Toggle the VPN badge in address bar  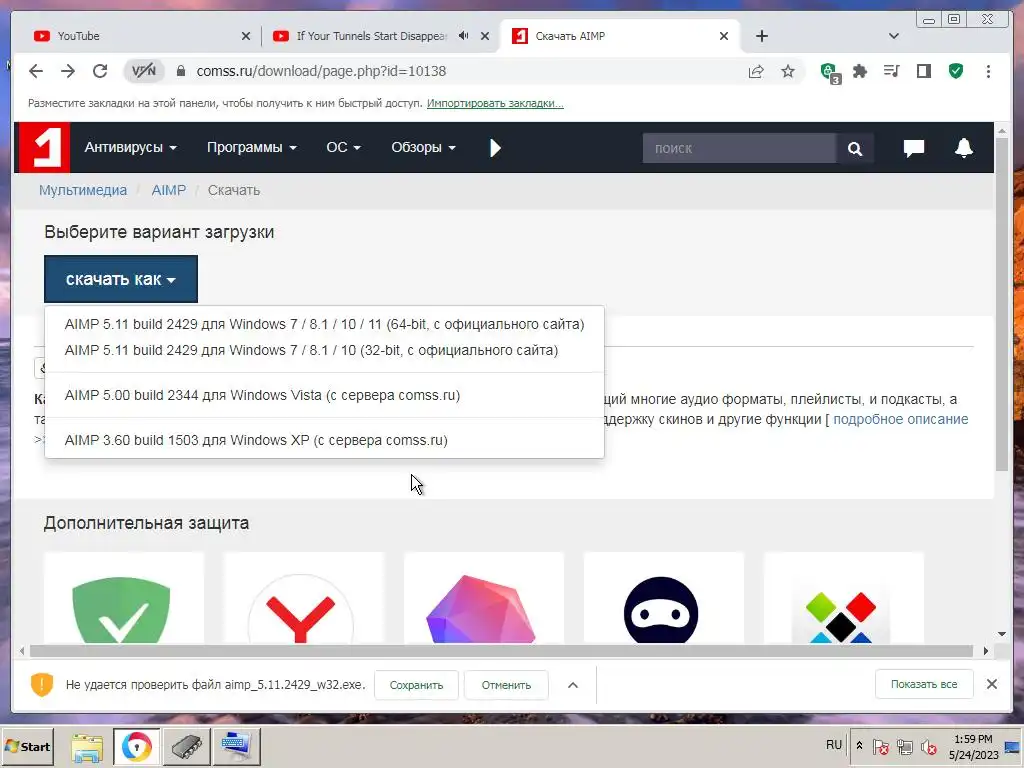click(x=144, y=71)
